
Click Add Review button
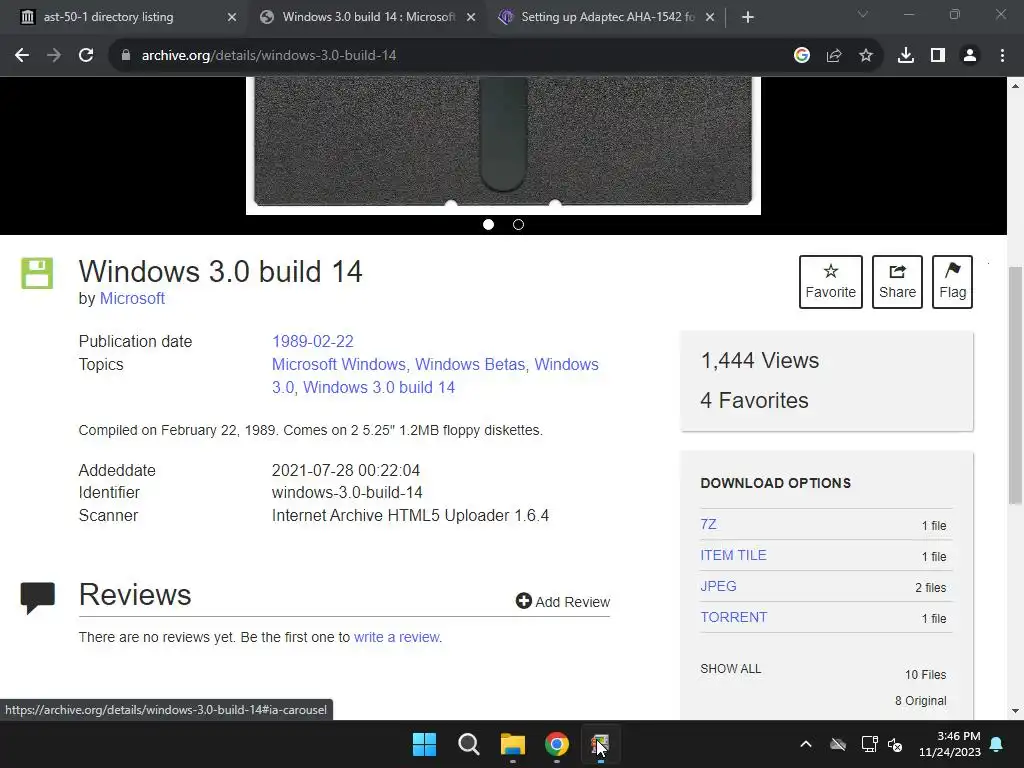pyautogui.click(x=563, y=601)
